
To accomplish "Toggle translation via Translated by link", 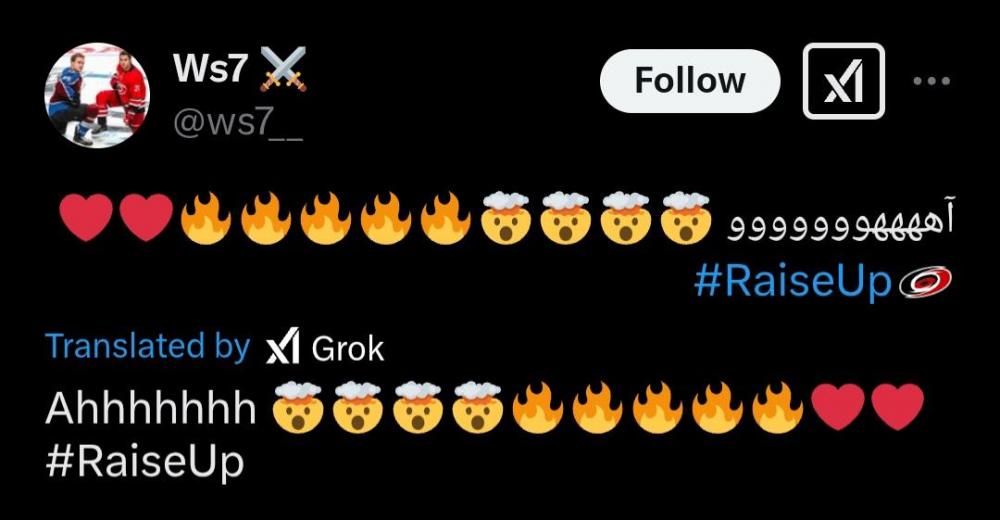I will point(148,347).
